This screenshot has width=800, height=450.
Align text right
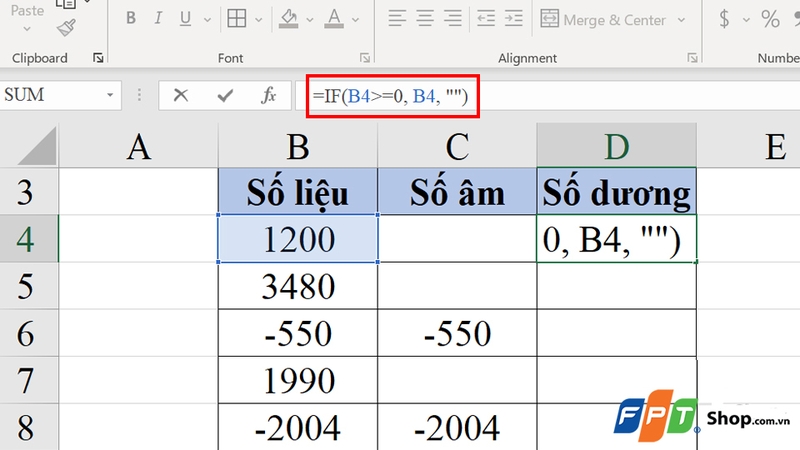tap(453, 19)
